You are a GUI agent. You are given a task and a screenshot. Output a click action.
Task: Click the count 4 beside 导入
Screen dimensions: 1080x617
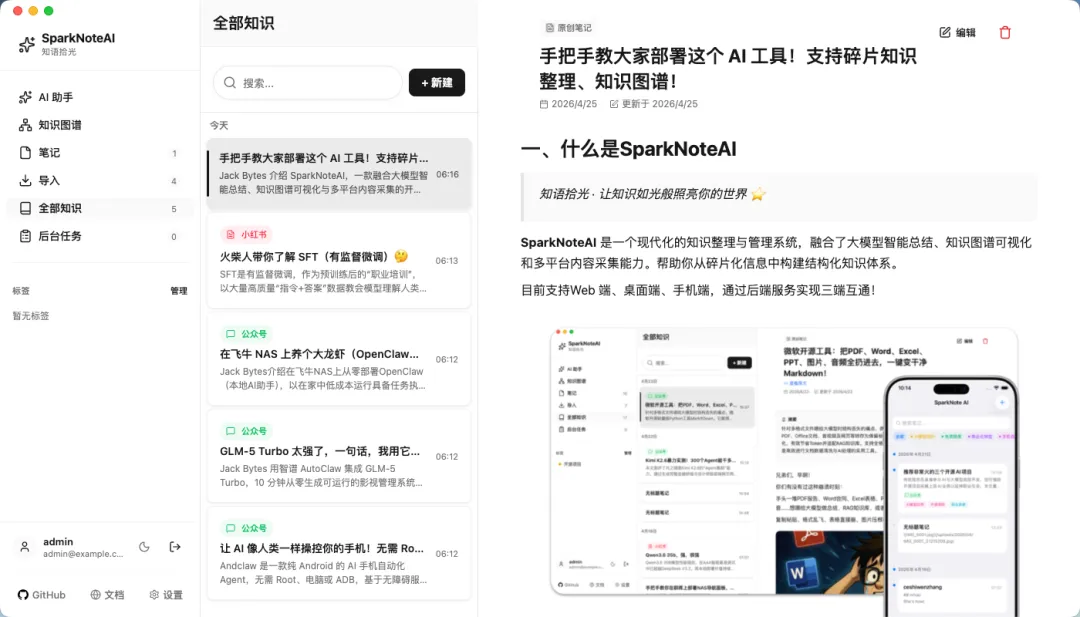point(174,181)
